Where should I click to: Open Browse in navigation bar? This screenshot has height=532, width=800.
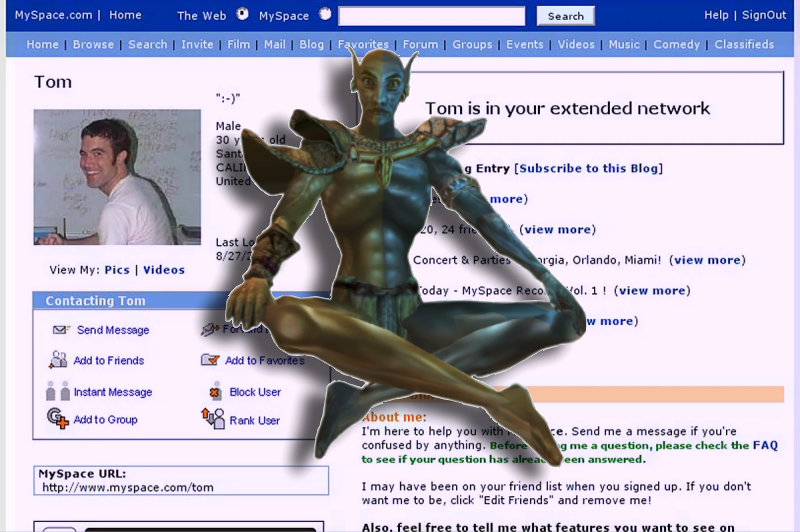93,44
